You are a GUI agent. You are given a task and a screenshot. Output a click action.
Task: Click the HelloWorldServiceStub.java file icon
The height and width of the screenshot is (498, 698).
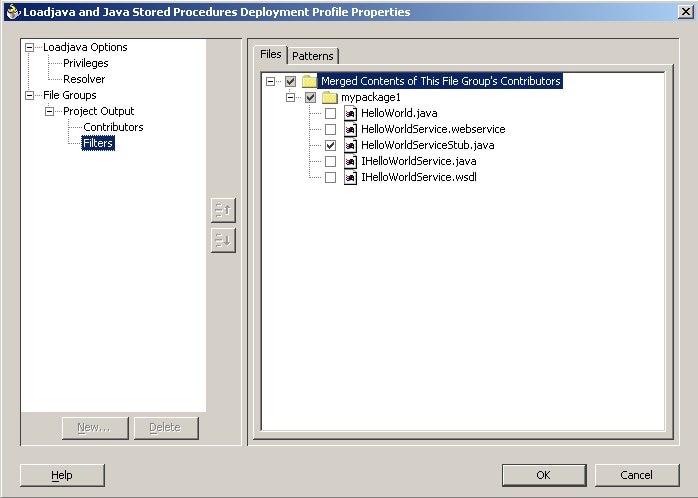[x=350, y=146]
